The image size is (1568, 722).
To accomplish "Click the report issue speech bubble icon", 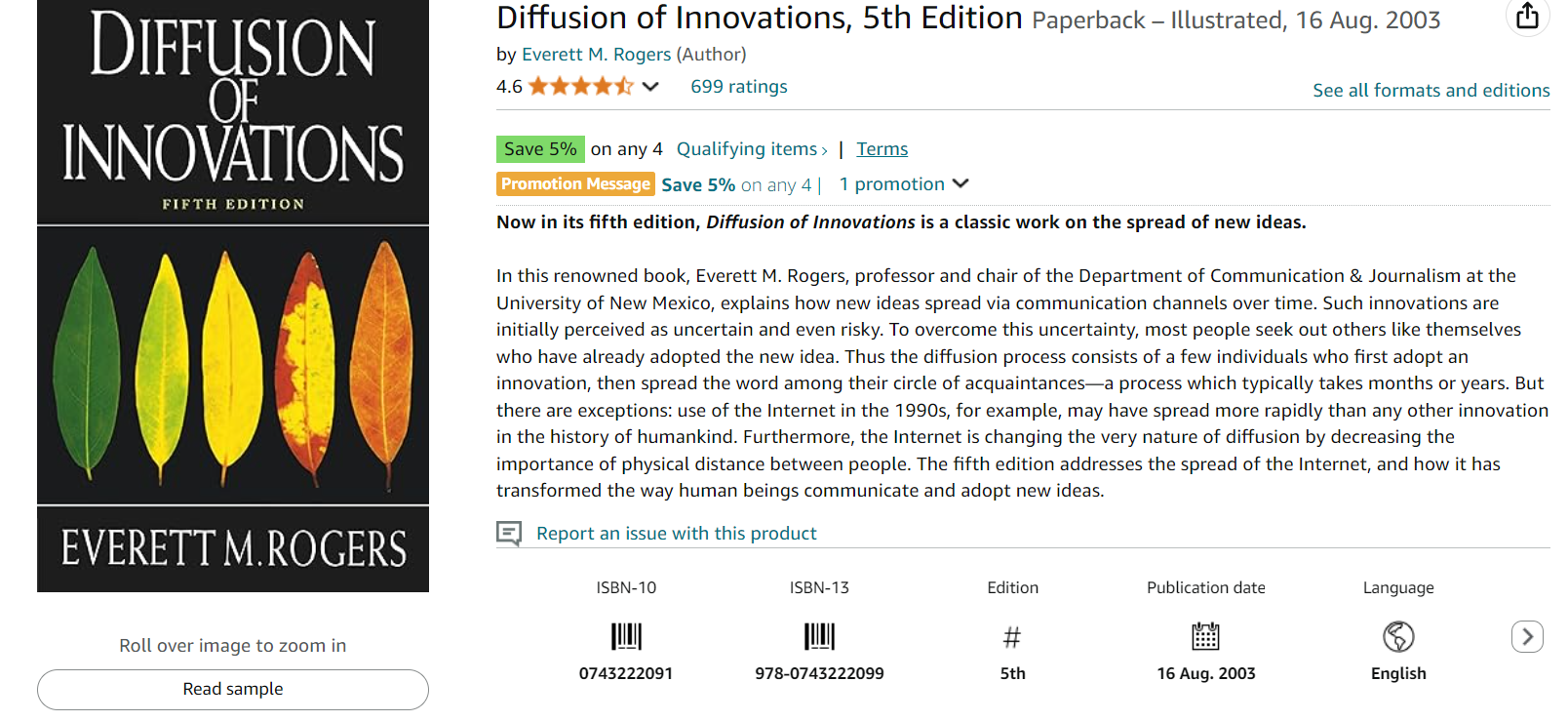I will point(509,533).
